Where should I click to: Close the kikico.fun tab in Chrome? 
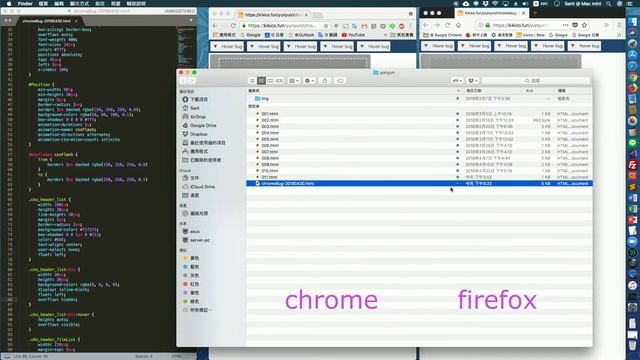[x=306, y=15]
